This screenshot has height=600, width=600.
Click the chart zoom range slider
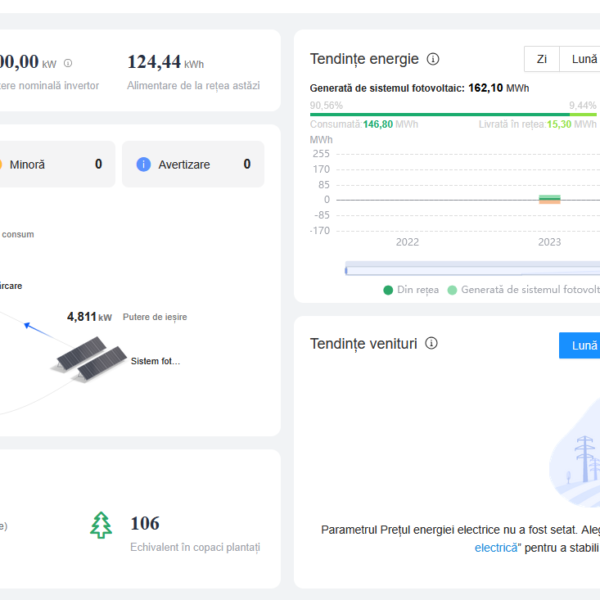(470, 268)
